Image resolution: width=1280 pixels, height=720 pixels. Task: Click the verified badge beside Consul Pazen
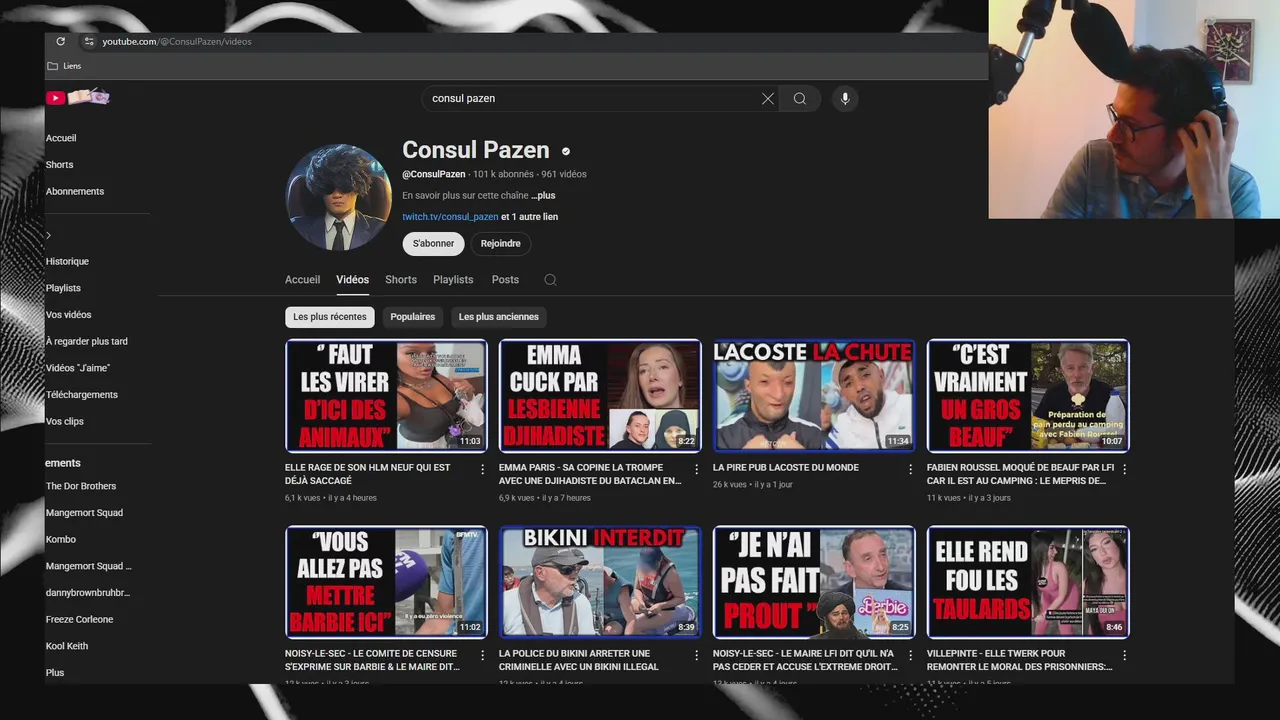click(x=566, y=151)
